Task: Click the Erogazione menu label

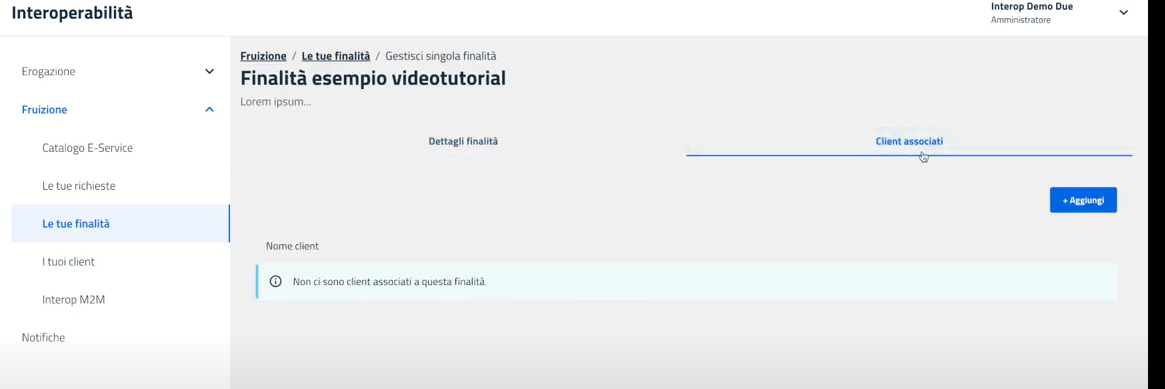Action: click(48, 71)
